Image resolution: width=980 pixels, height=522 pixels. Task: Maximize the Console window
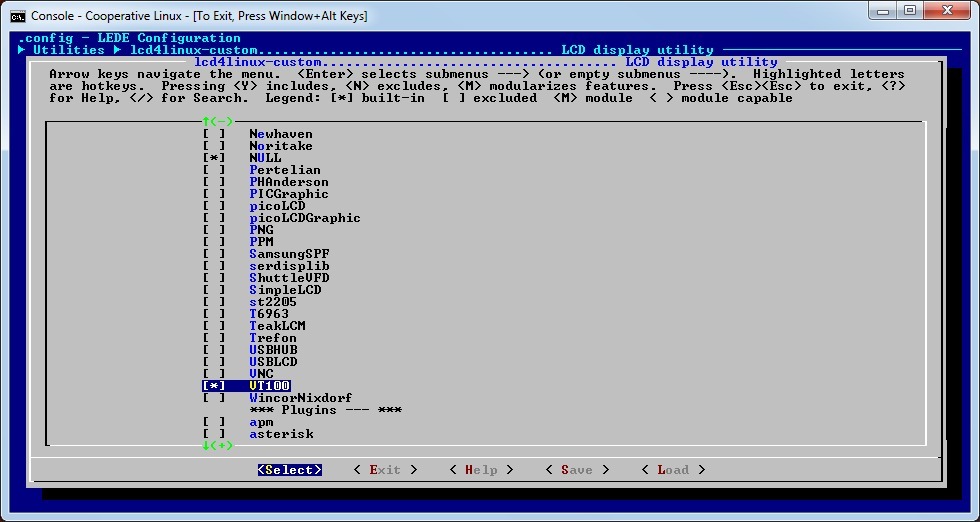click(x=911, y=11)
